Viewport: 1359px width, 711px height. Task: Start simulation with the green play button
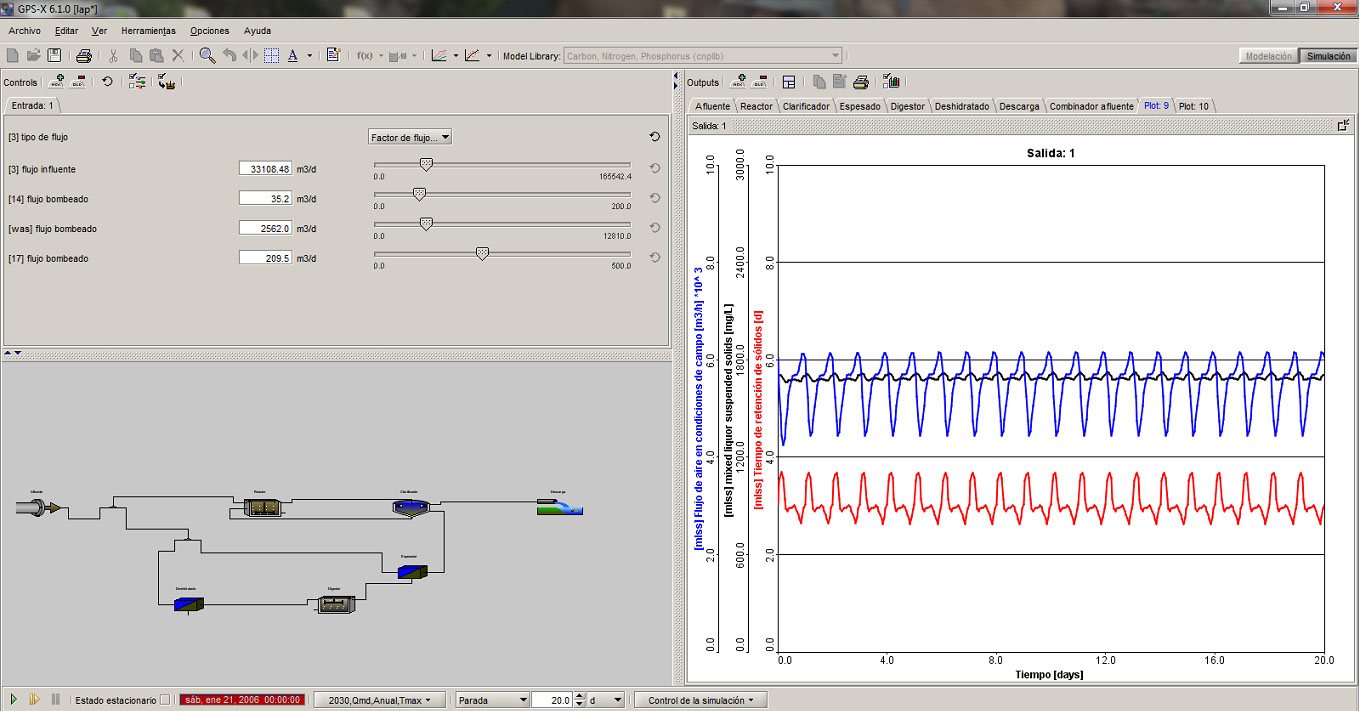point(14,700)
